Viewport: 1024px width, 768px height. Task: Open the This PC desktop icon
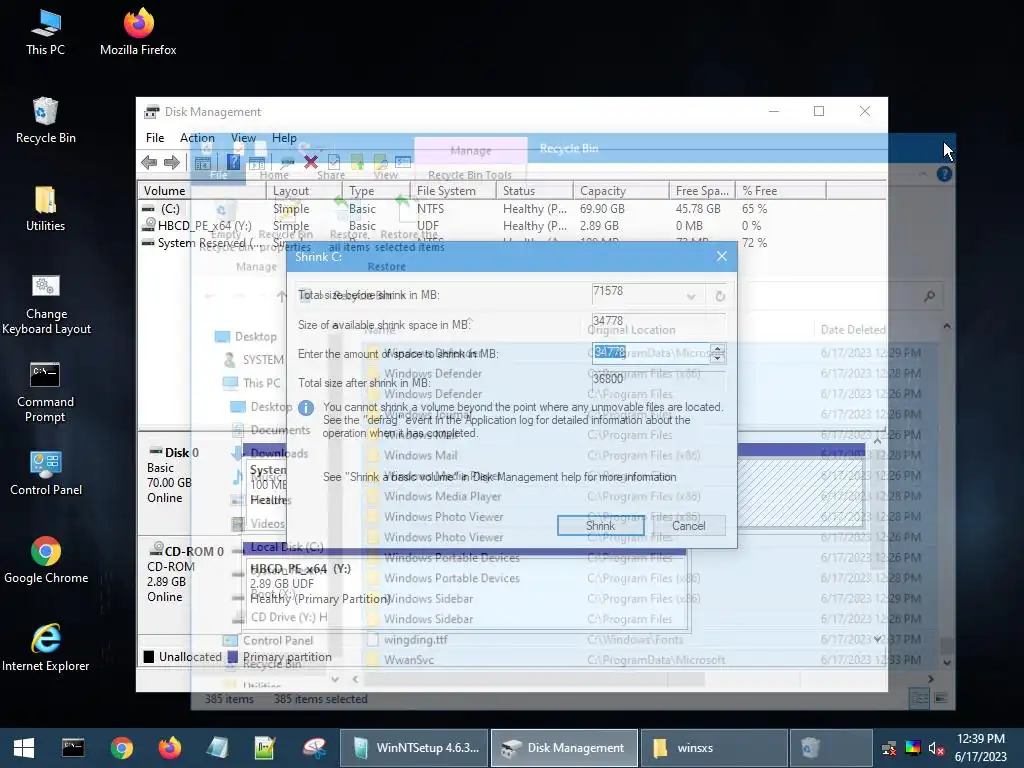46,32
